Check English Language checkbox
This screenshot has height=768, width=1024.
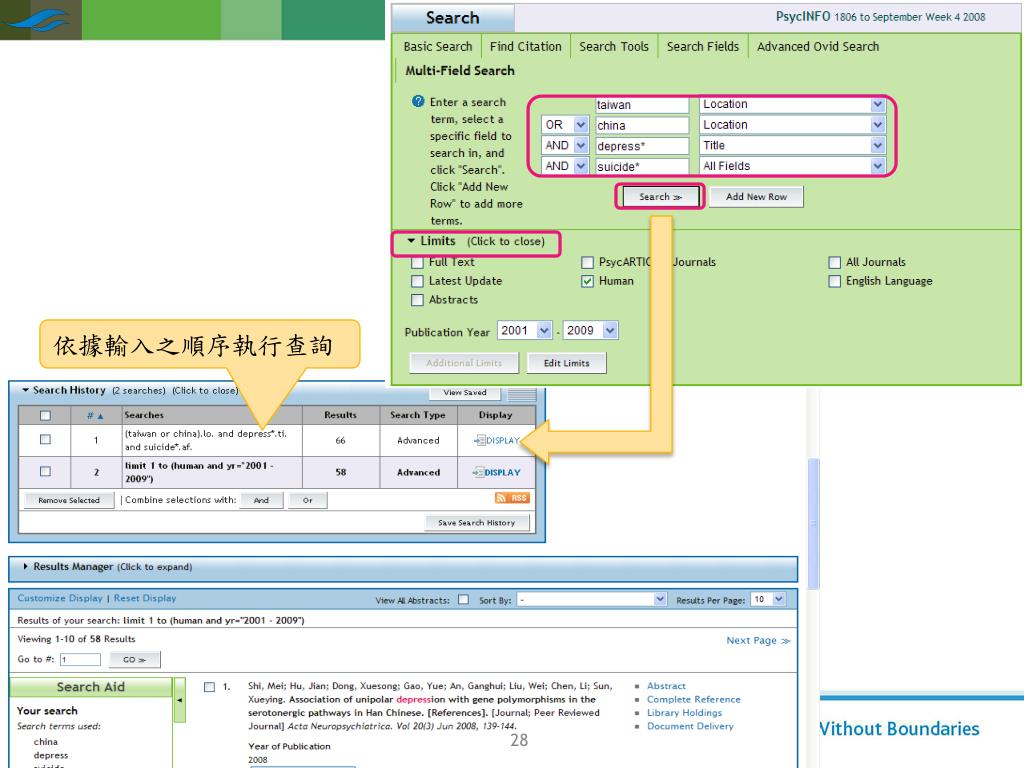pos(834,281)
